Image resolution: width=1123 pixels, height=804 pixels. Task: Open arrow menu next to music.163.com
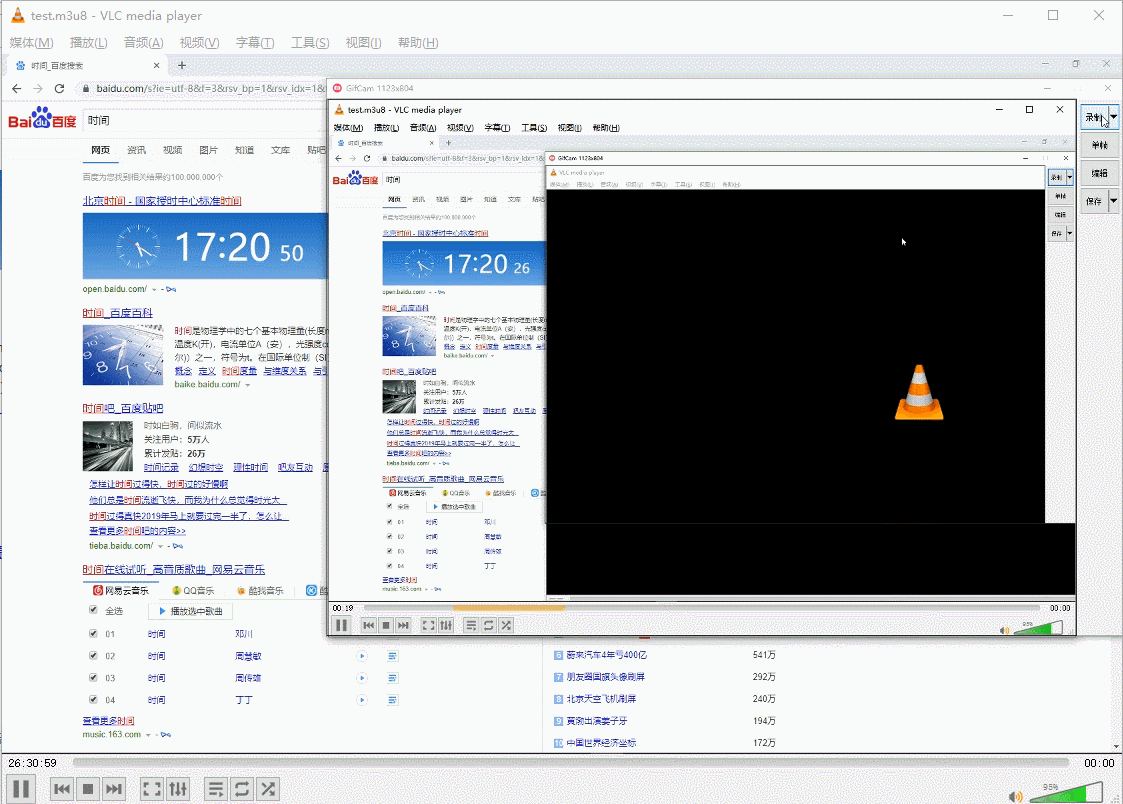[x=148, y=735]
